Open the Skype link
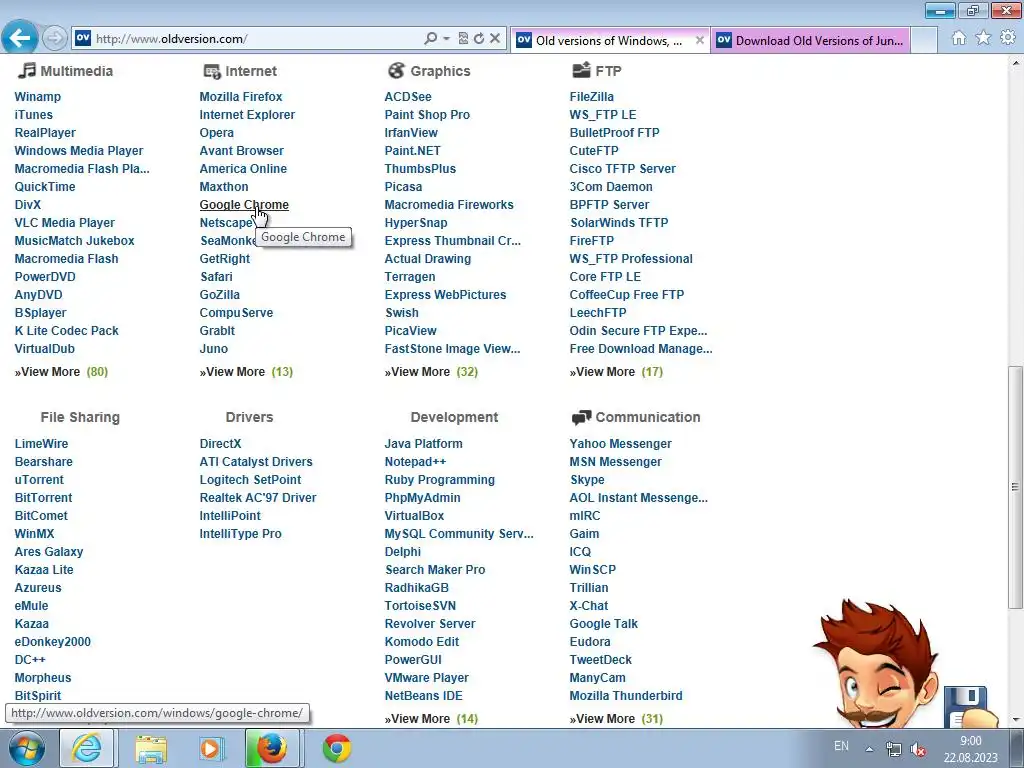 [587, 479]
